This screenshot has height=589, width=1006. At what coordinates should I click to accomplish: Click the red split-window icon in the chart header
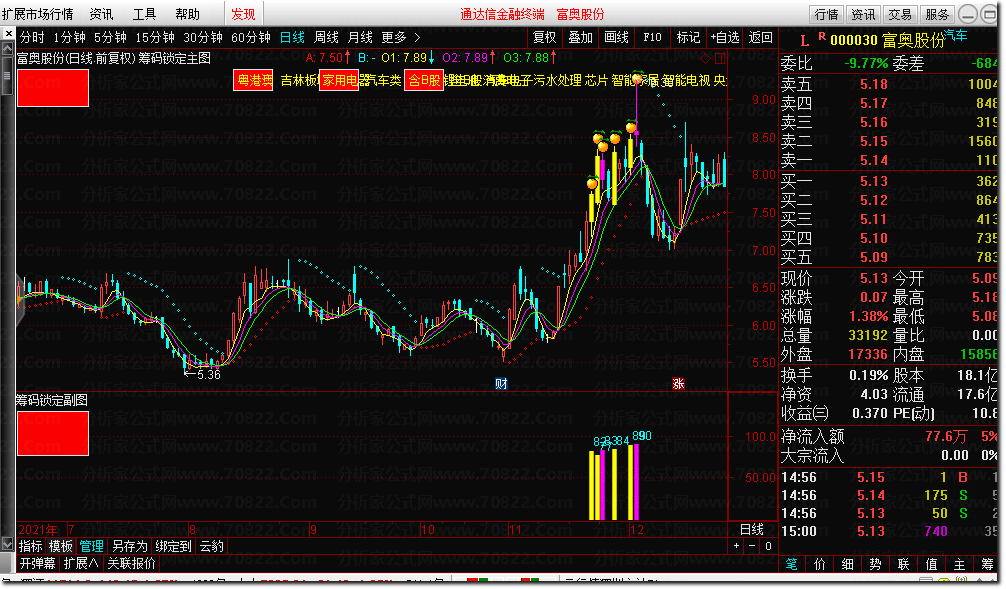[720, 58]
